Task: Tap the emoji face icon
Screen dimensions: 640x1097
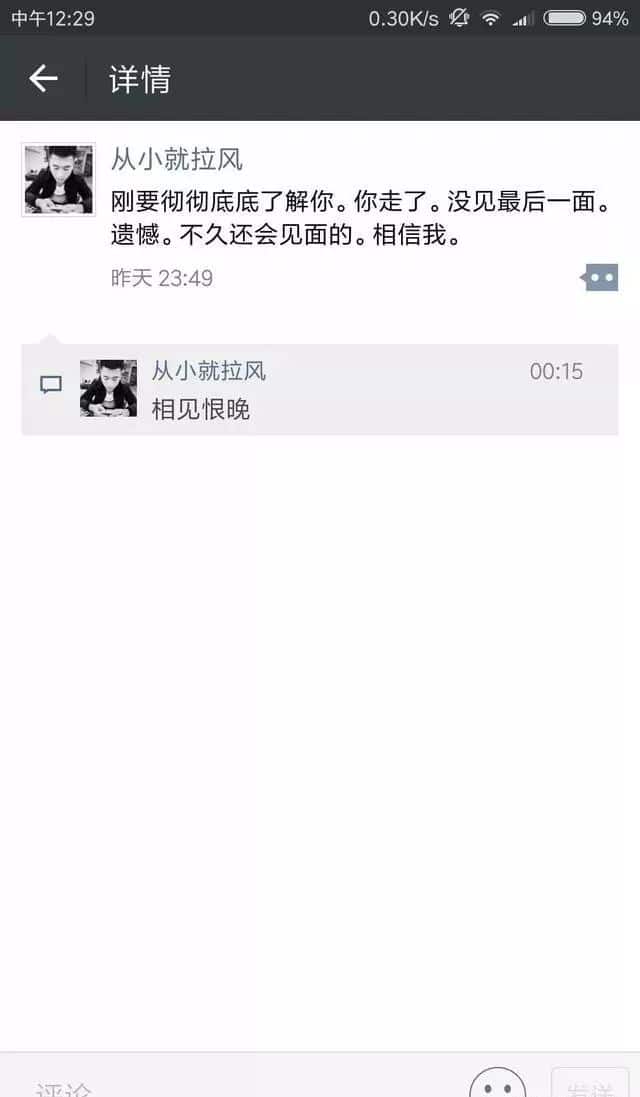Action: click(497, 1084)
